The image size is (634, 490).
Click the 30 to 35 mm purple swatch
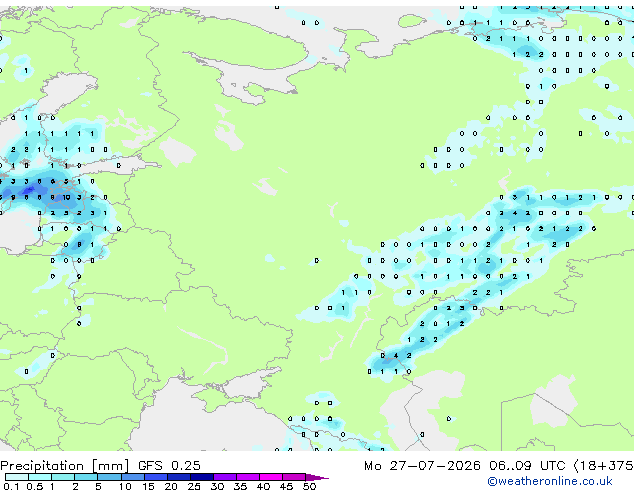pos(225,477)
